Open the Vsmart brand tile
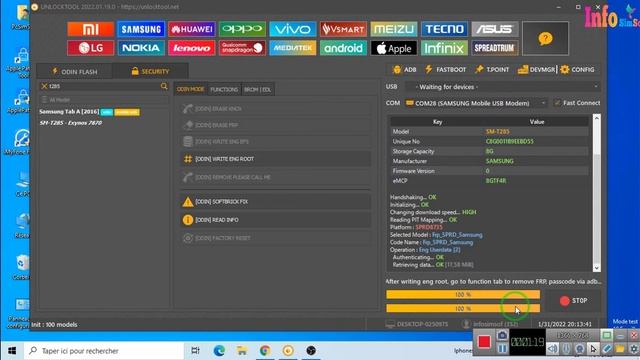The image size is (640, 360). pyautogui.click(x=343, y=29)
